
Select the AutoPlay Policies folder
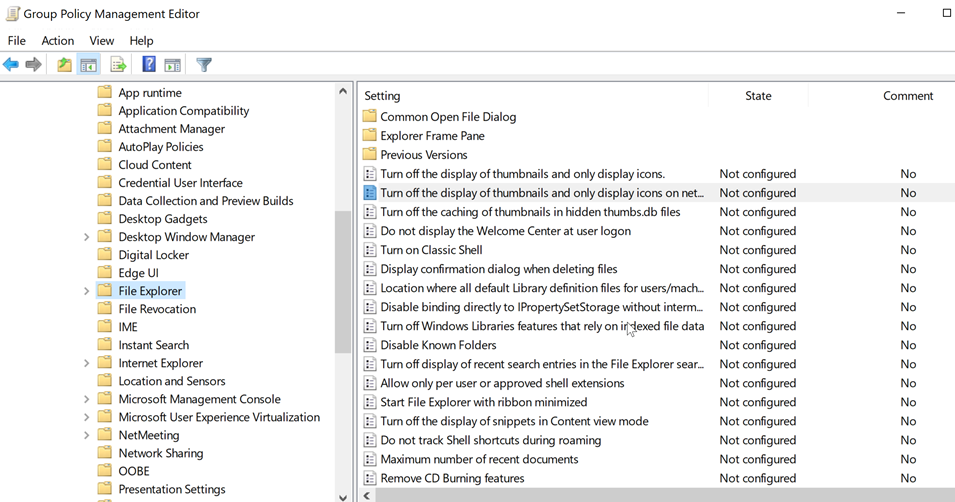coord(161,147)
